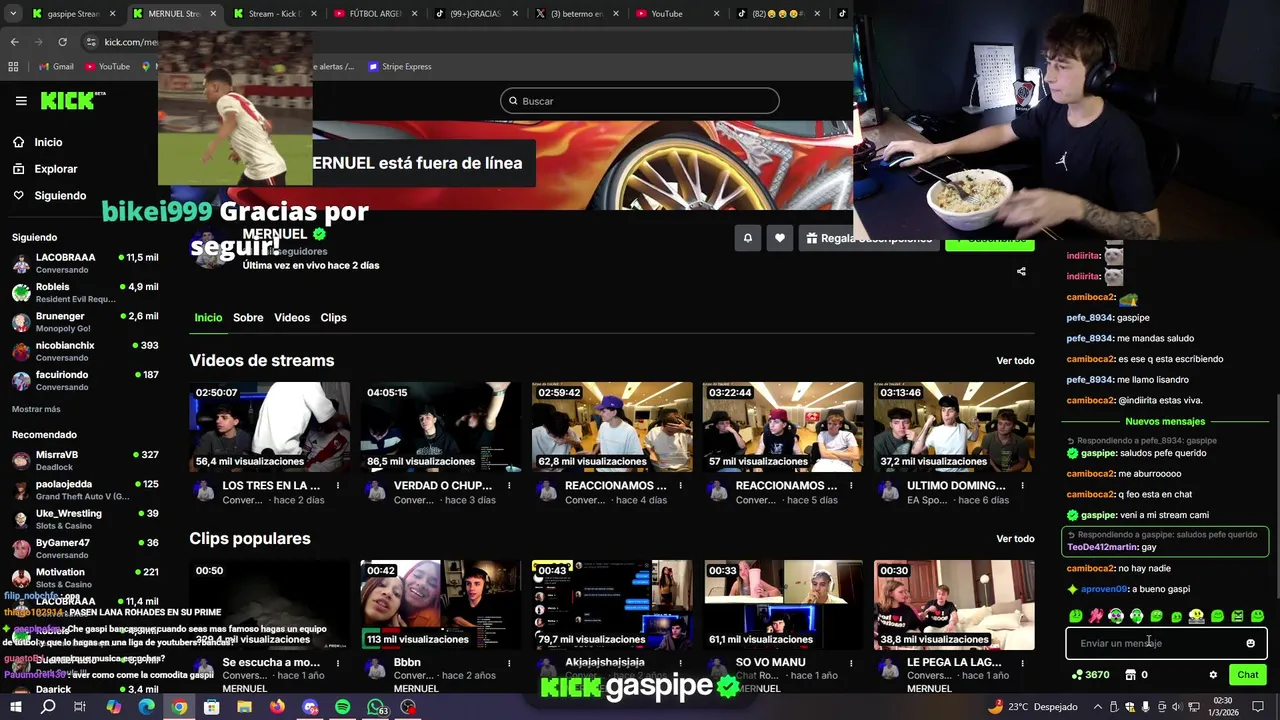This screenshot has height=720, width=1280.
Task: Open the Kick hamburger menu
Action: pyautogui.click(x=21, y=101)
